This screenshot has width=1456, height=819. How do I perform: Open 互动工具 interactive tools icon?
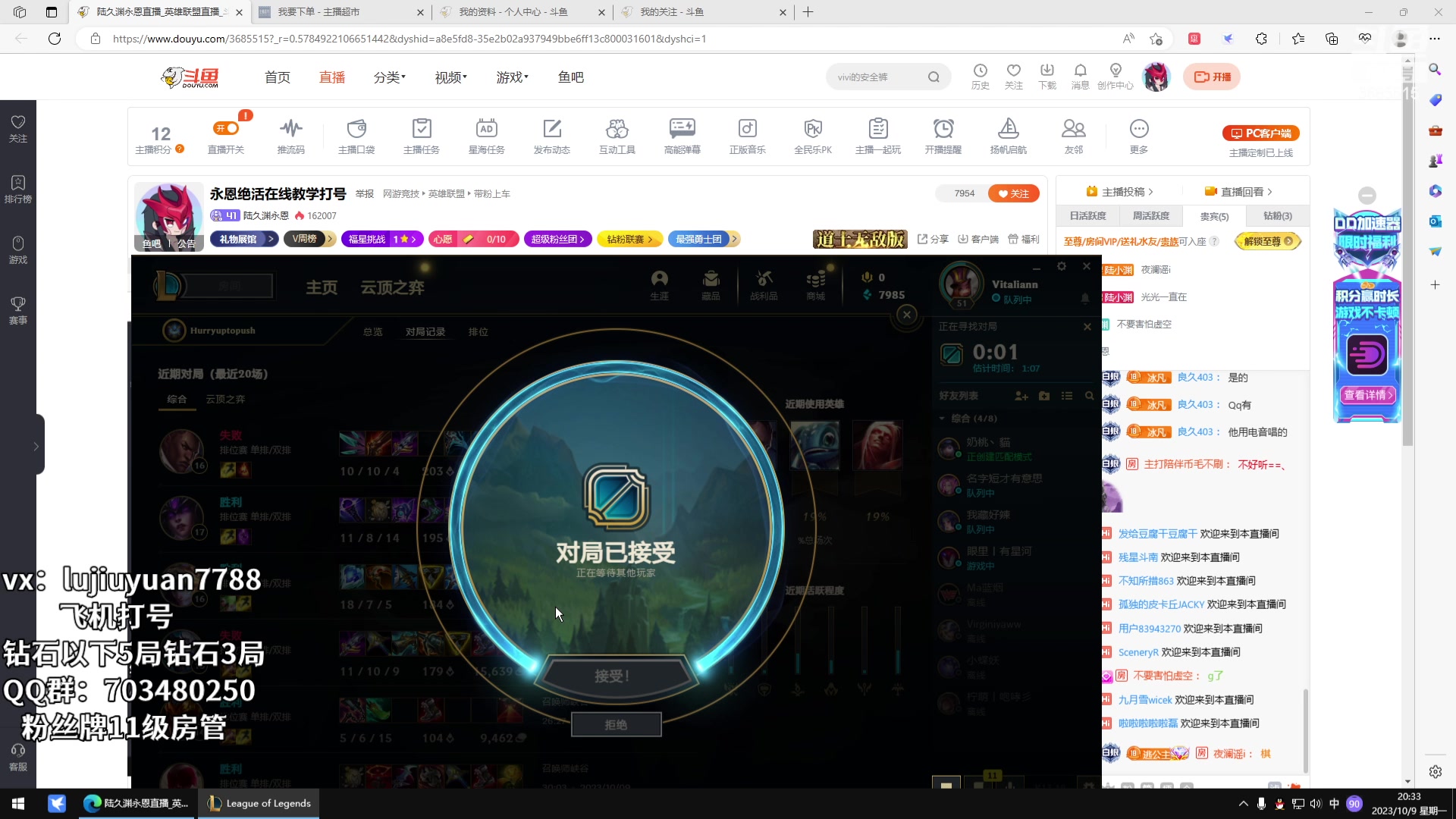617,136
